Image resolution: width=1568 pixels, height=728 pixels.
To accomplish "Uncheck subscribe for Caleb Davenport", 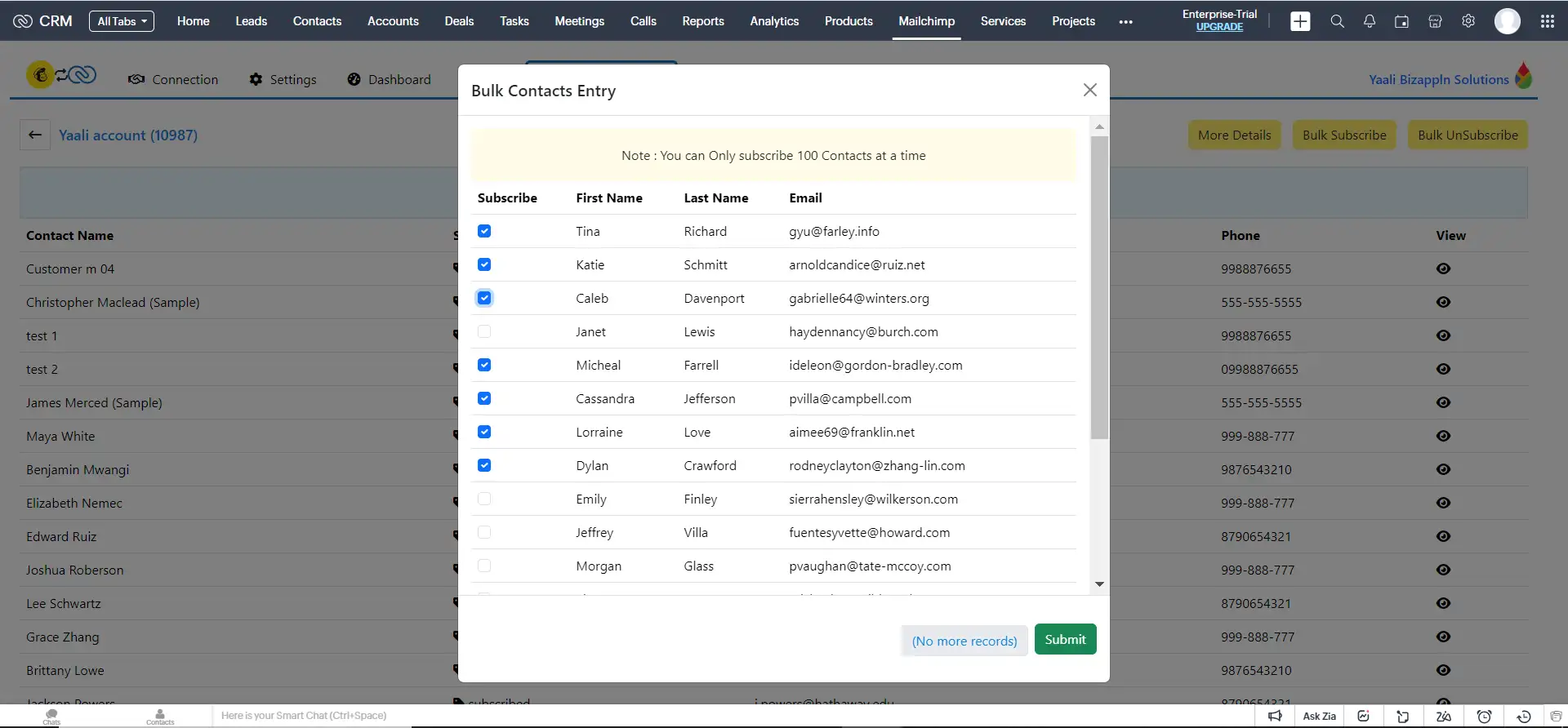I will pos(484,298).
